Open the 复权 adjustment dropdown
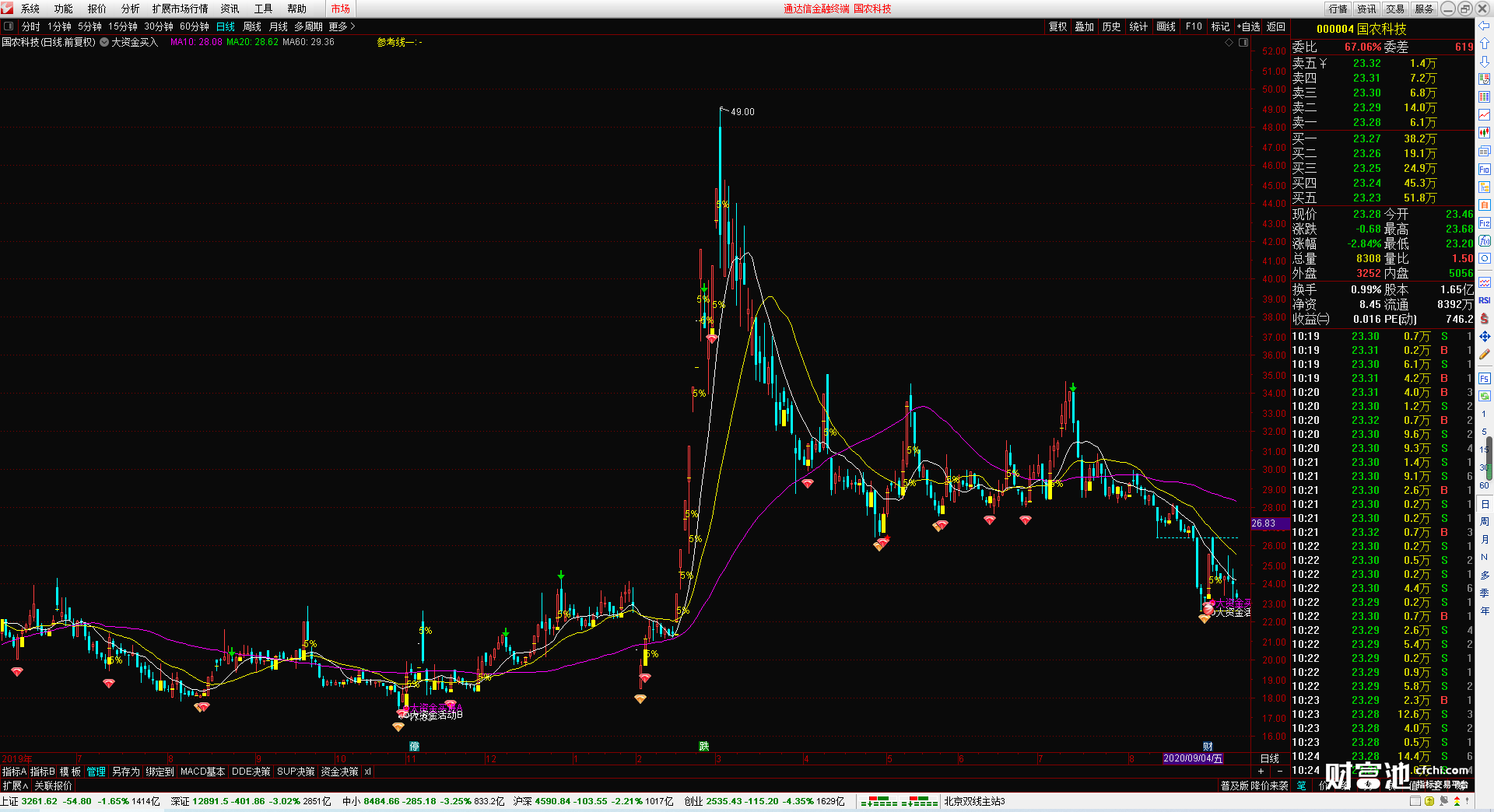This screenshot has height=812, width=1494. tap(1057, 26)
